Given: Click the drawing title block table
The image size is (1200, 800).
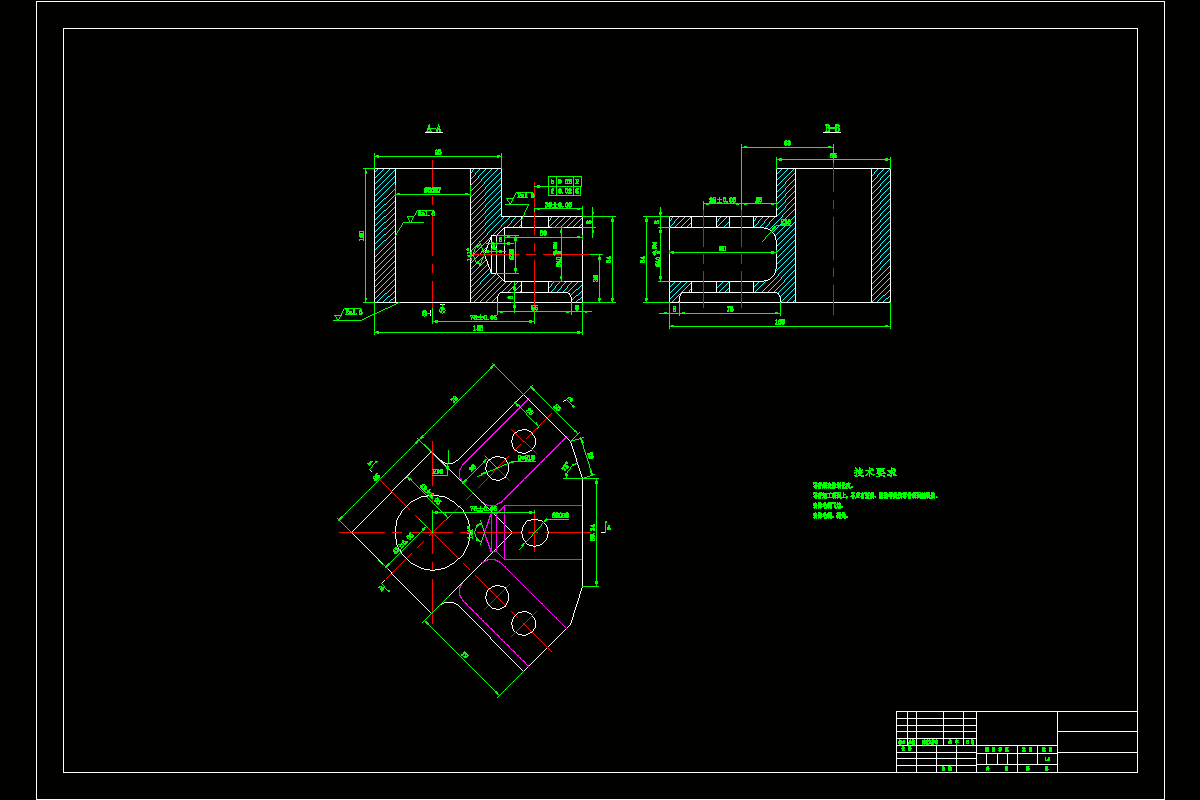Looking at the screenshot, I should click(1016, 741).
